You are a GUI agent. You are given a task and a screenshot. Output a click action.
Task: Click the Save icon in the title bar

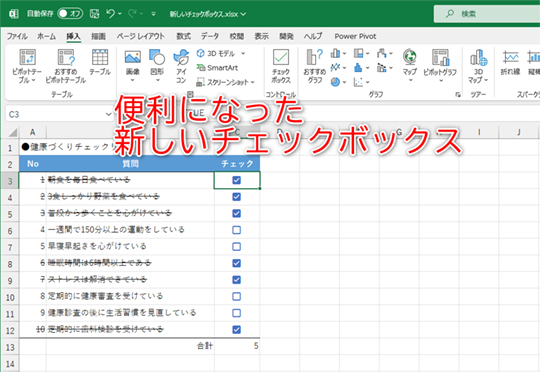pyautogui.click(x=94, y=14)
